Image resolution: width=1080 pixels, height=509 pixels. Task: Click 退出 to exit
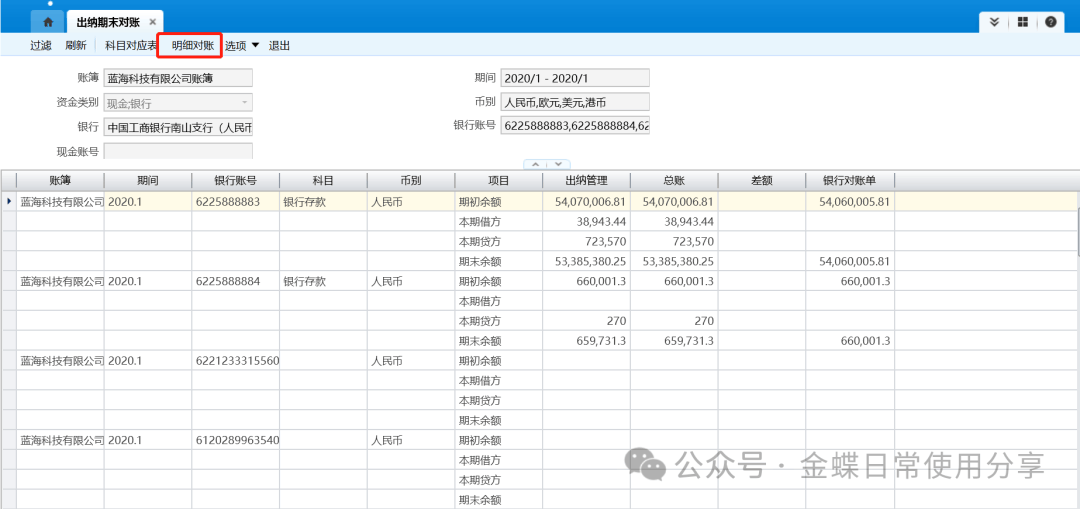click(x=279, y=45)
